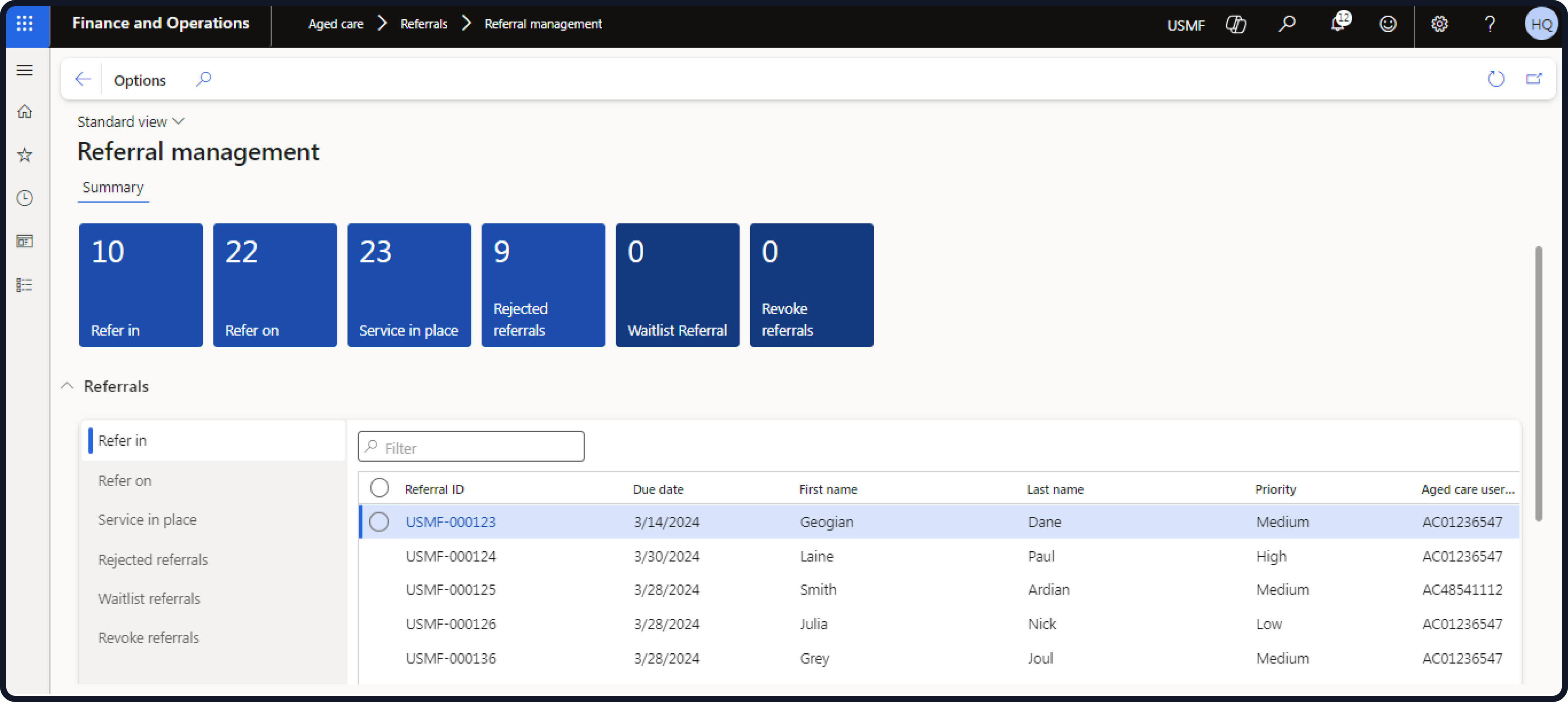
Task: Click Referrals in the breadcrumb
Action: pos(424,24)
